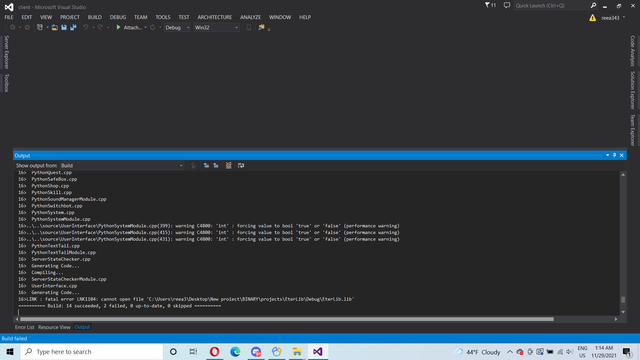Image resolution: width=640 pixels, height=360 pixels.
Task: Open the HELP menu
Action: click(x=305, y=17)
